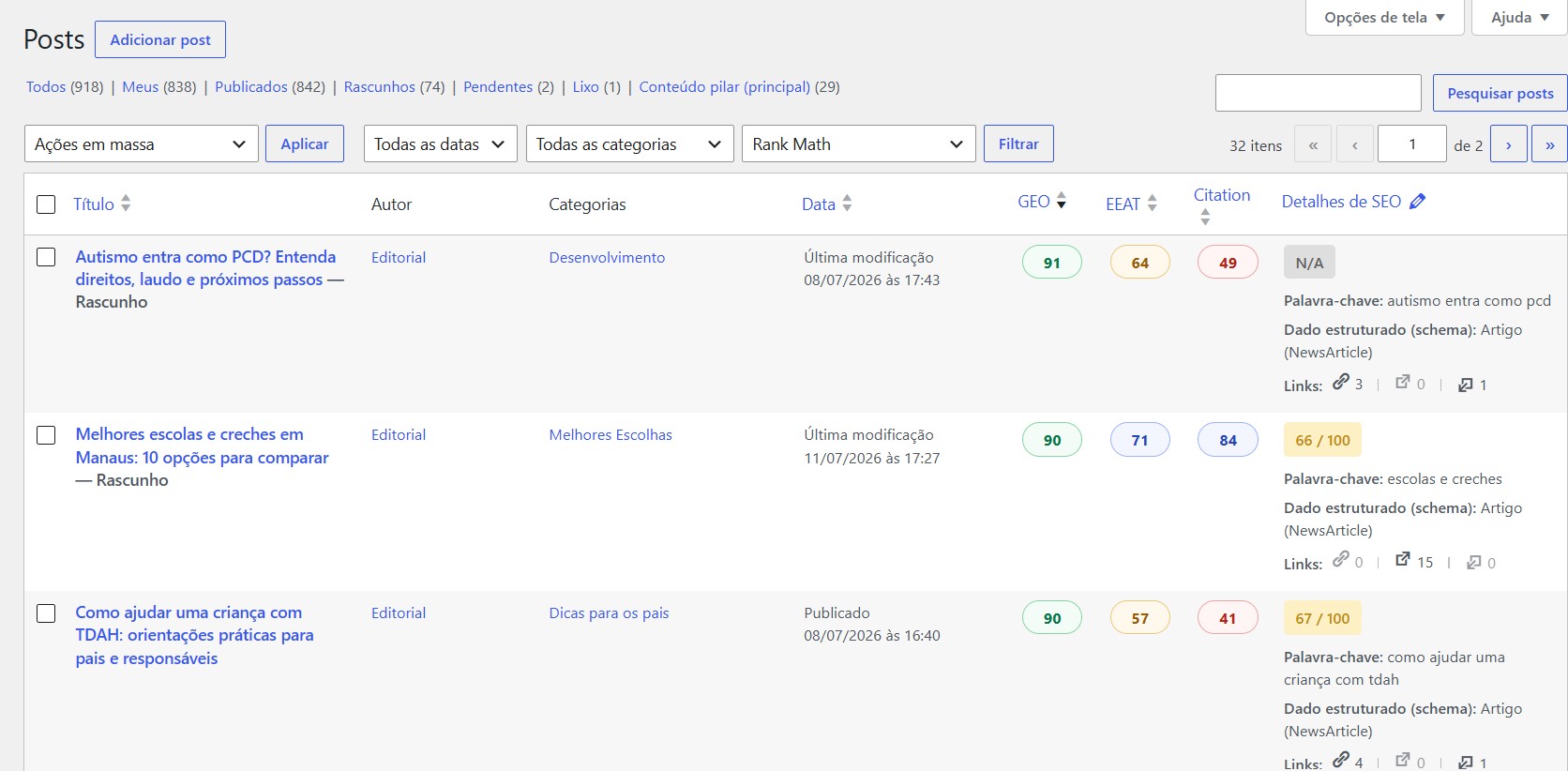
Task: Click external links icon in Autismo row
Action: pos(1403,382)
